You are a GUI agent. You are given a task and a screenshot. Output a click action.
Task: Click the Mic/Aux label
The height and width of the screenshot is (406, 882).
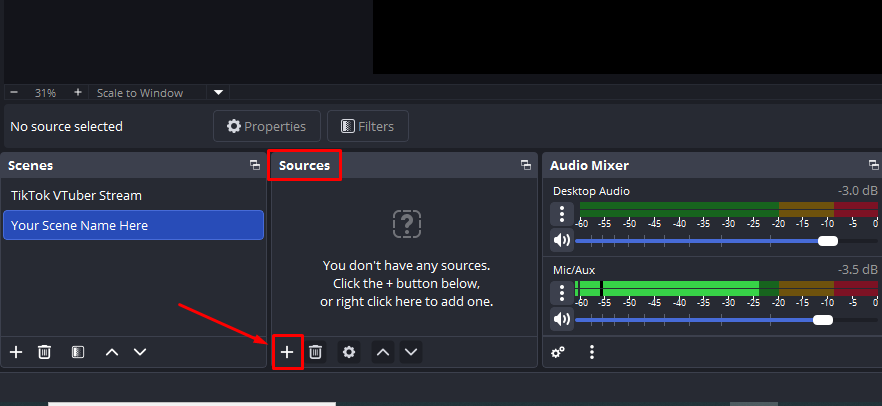tap(574, 270)
